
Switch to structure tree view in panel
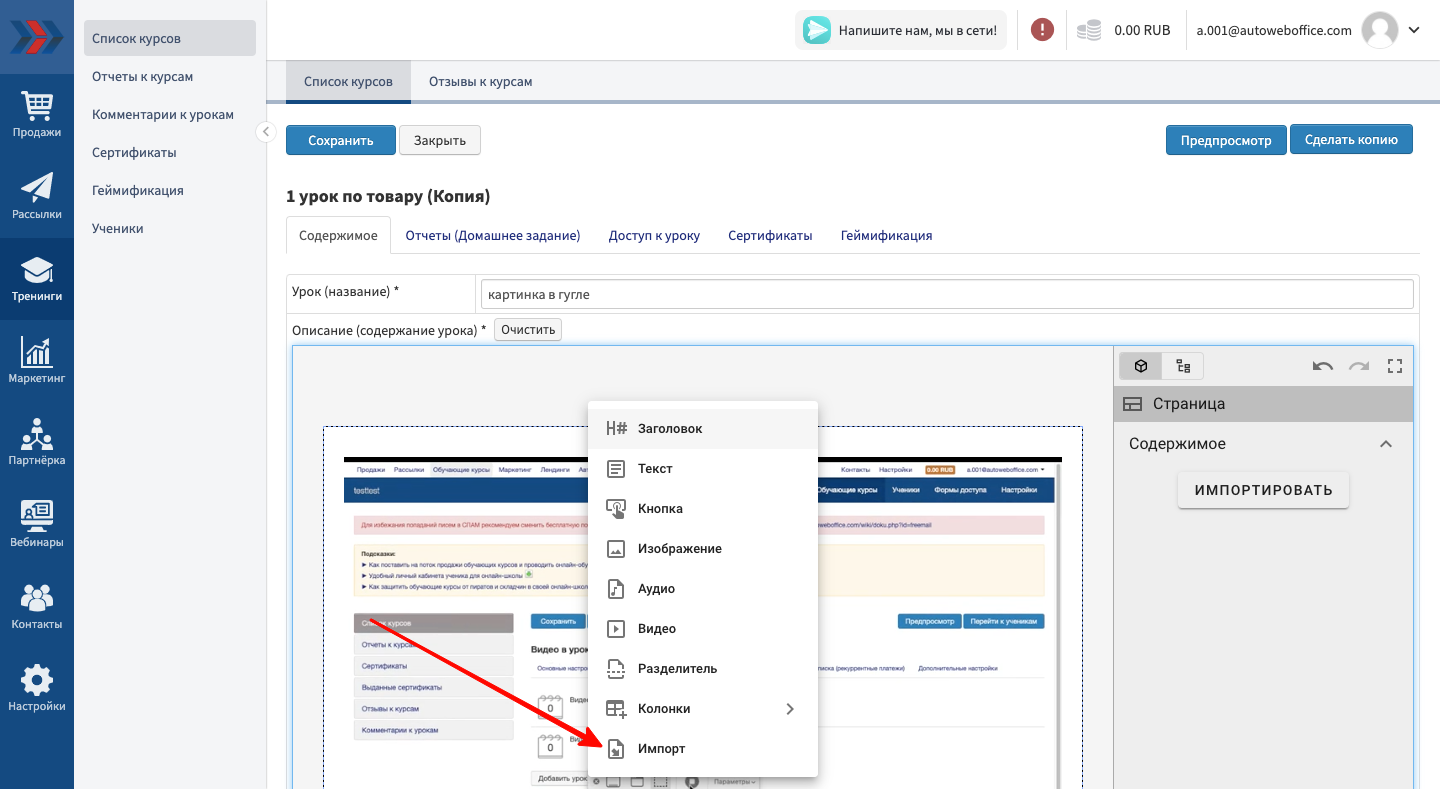pos(1183,366)
